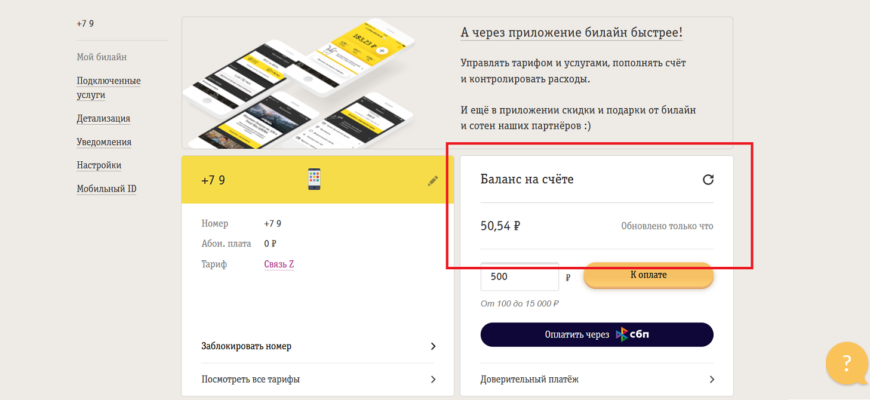The width and height of the screenshot is (870, 400).
Task: Open Настройки page
Action: coord(99,165)
